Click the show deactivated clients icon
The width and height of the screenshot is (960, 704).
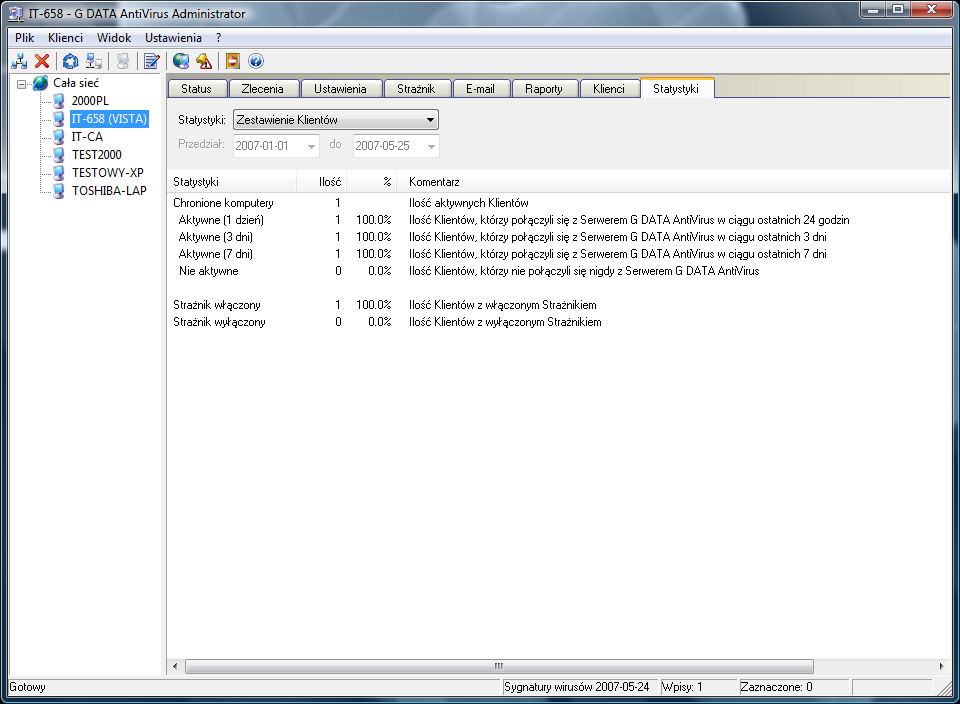tap(94, 61)
